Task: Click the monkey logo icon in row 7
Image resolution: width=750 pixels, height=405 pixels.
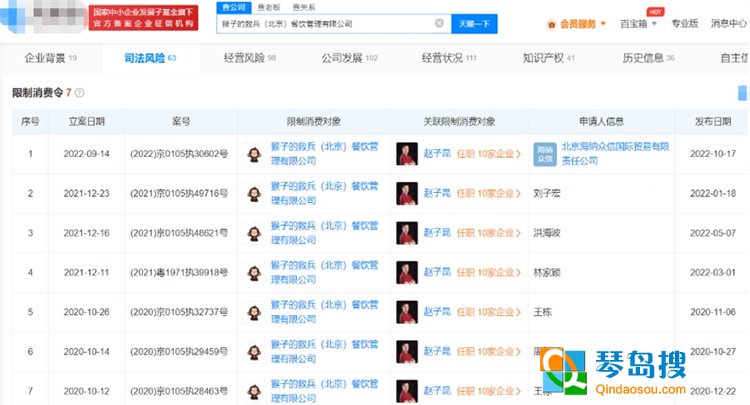Action: coord(254,392)
